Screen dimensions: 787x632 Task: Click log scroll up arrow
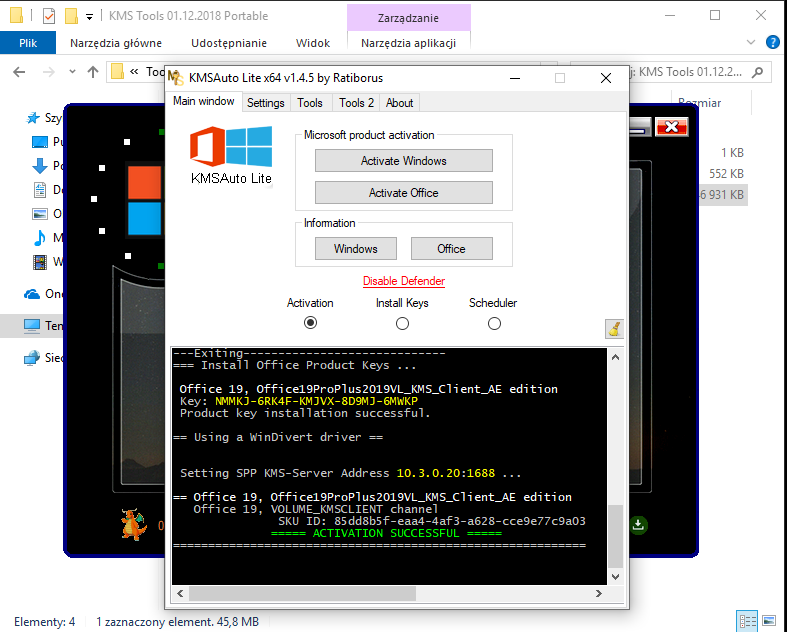(x=615, y=357)
